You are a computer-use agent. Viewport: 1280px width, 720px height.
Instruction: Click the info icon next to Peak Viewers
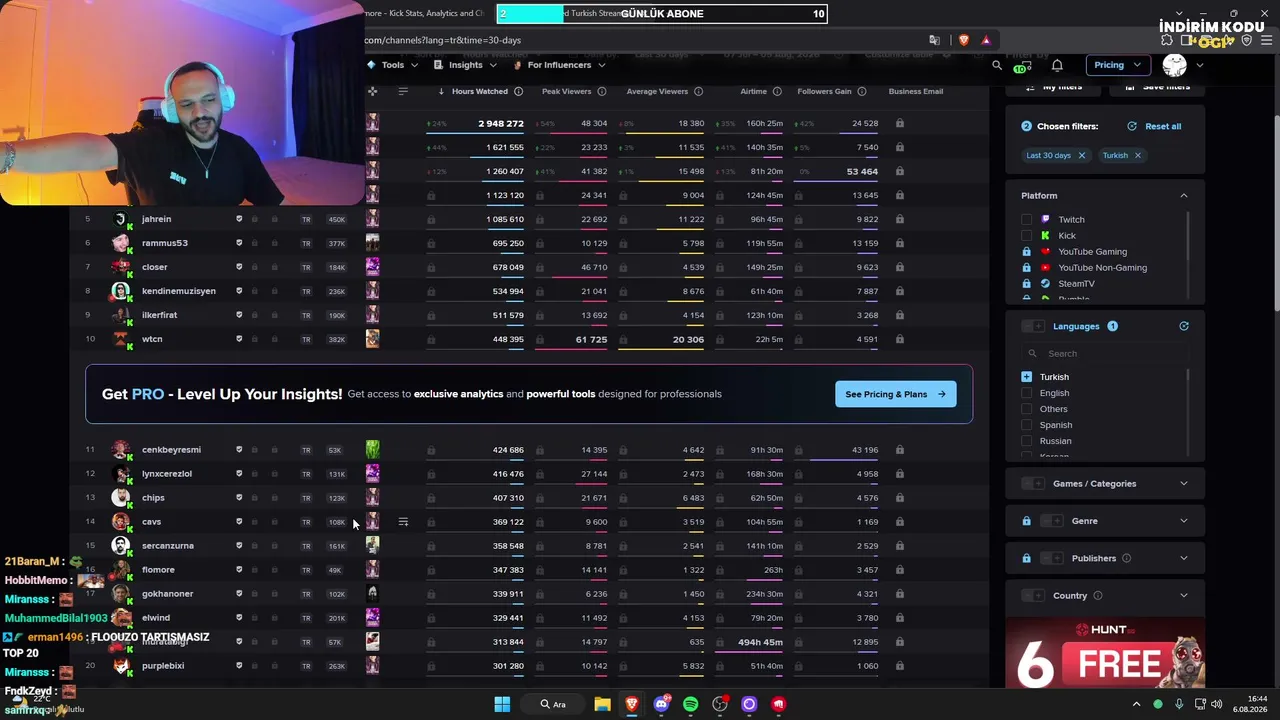click(x=602, y=91)
